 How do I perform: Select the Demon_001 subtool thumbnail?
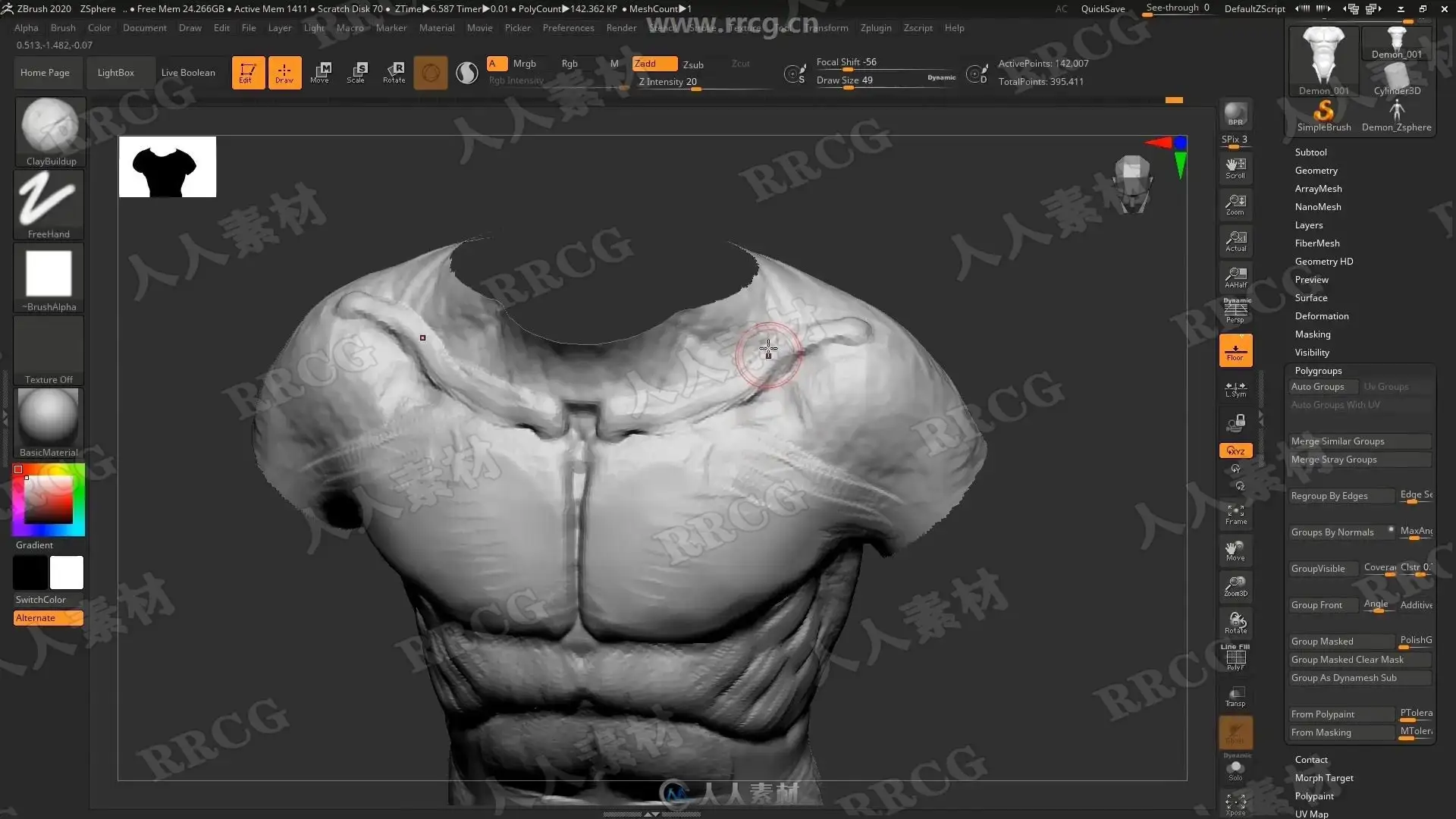[1323, 61]
